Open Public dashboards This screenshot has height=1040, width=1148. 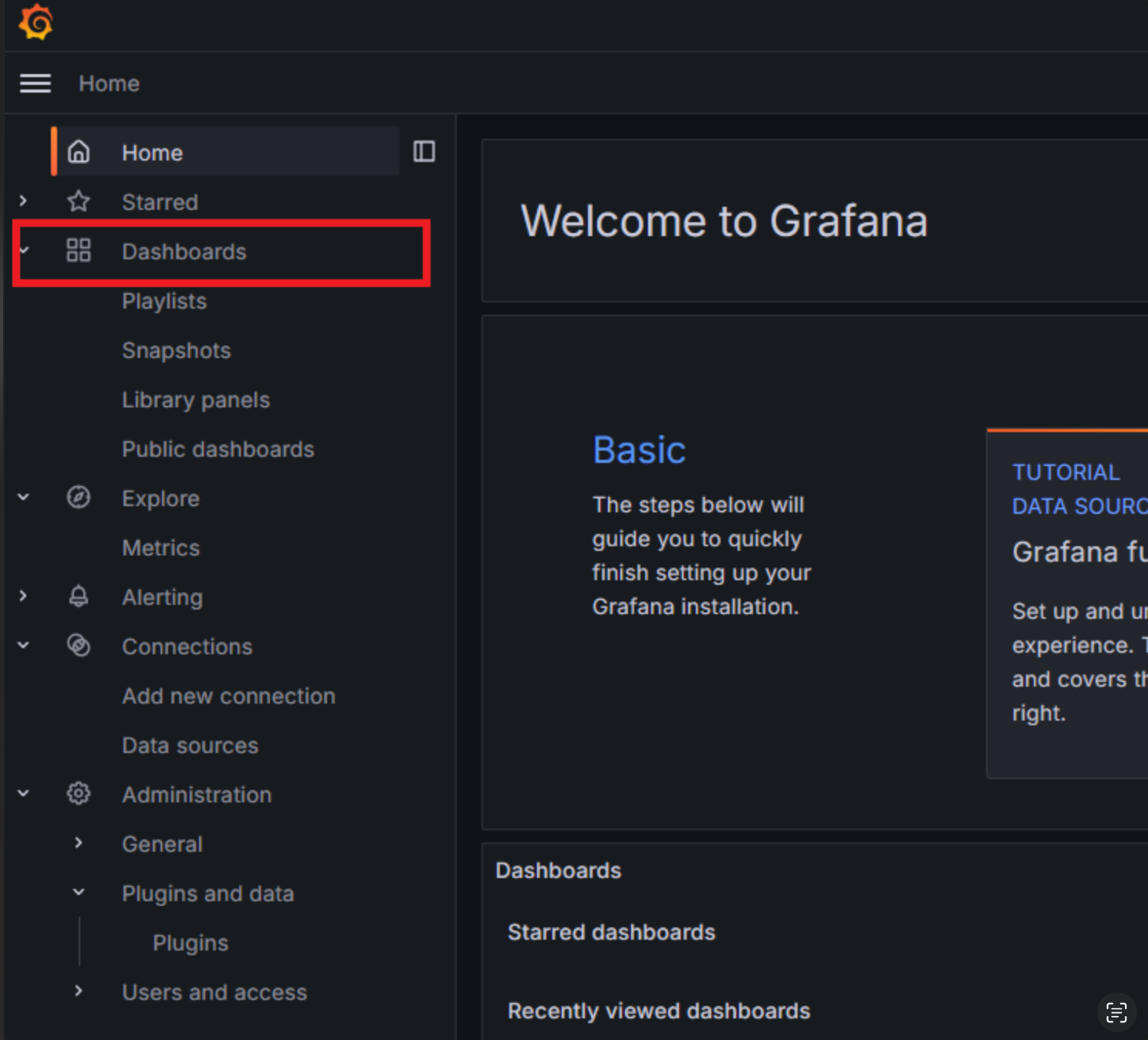(x=218, y=449)
